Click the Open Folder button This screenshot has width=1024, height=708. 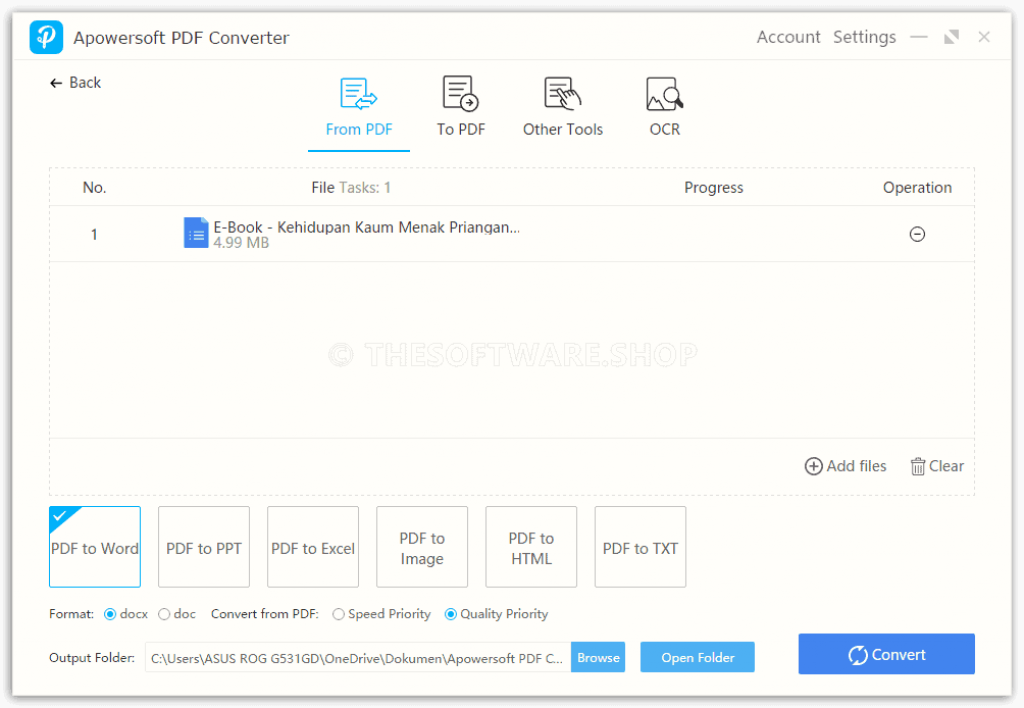point(697,658)
